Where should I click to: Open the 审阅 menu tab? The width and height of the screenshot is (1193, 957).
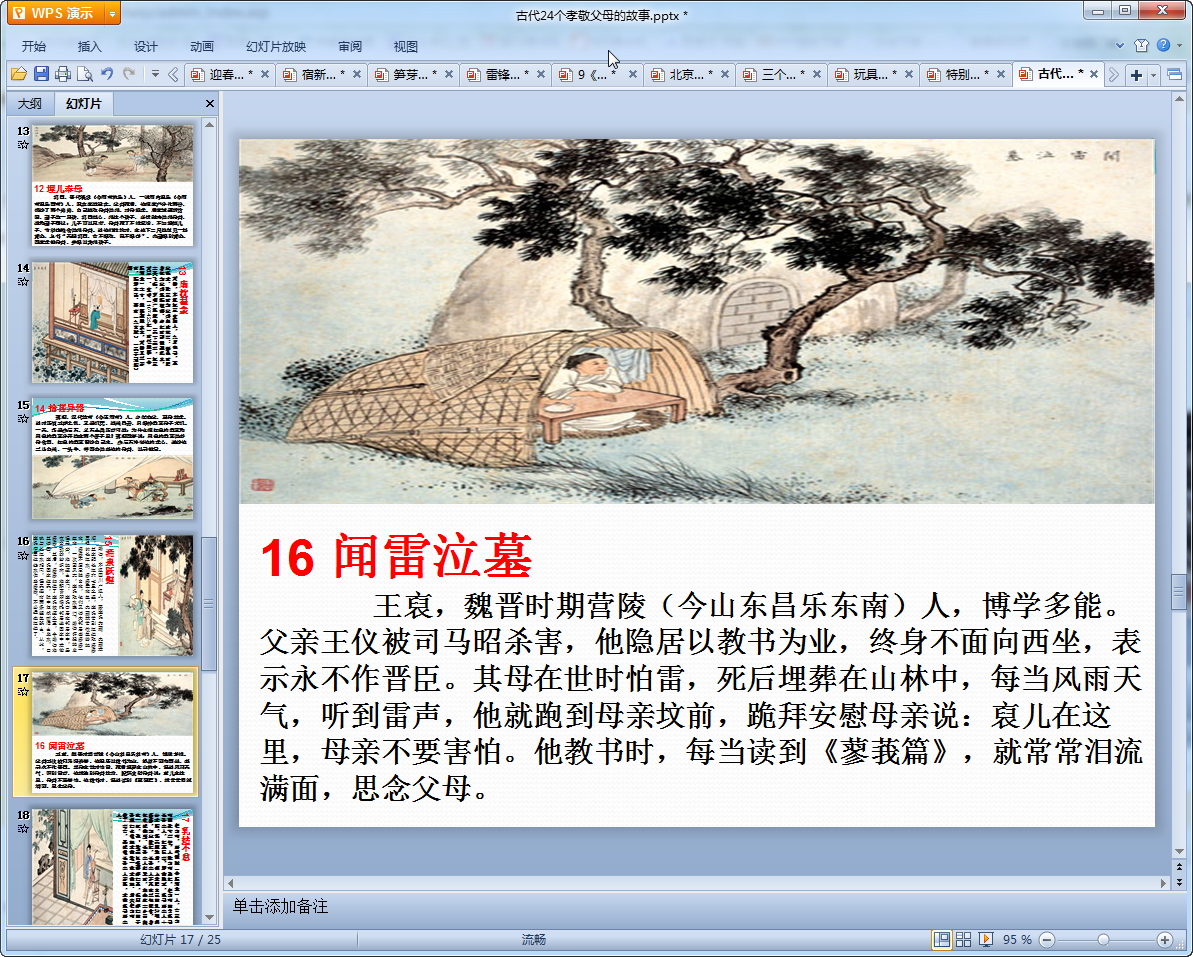[350, 46]
